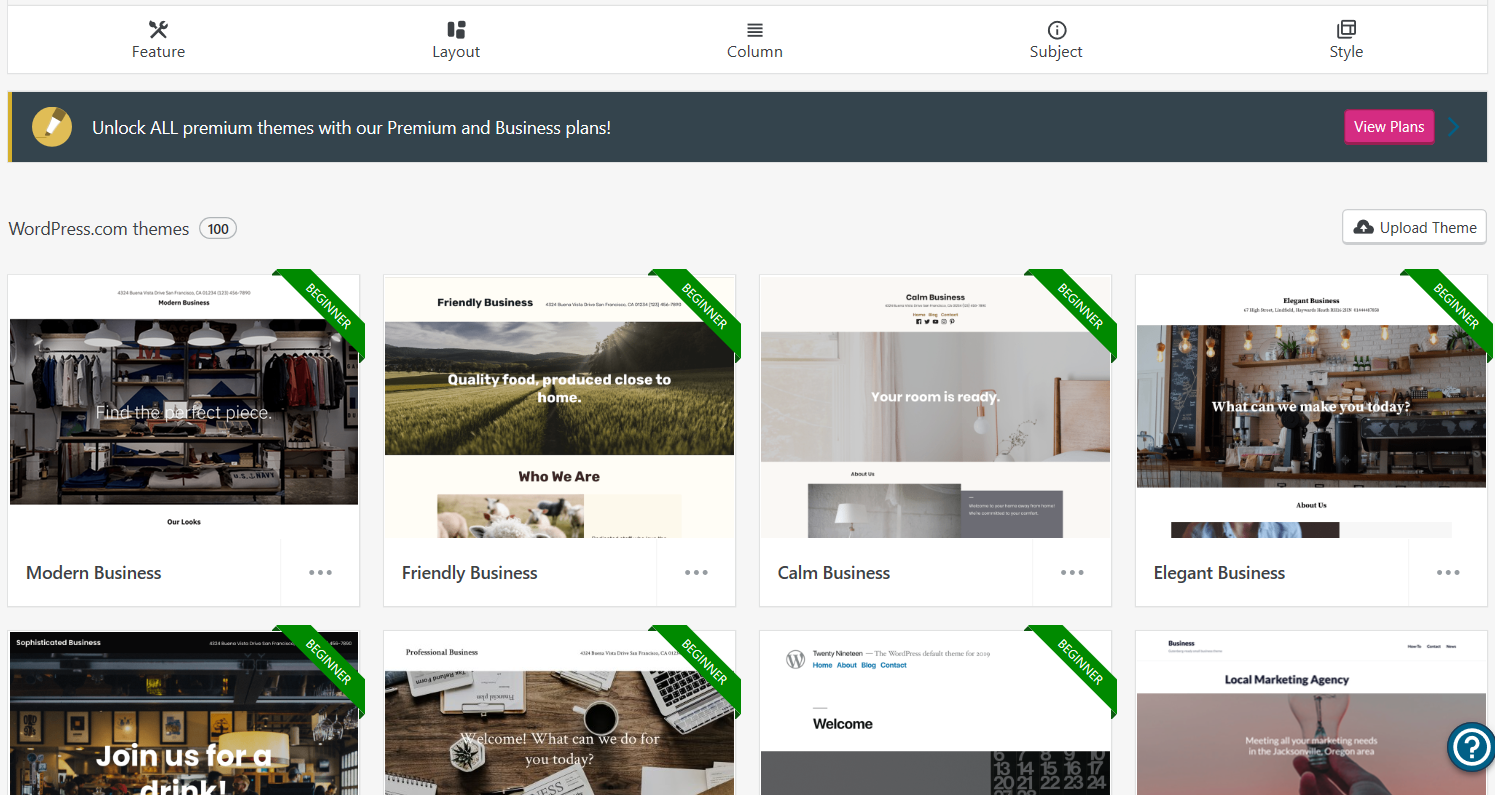Click the Beginner ribbon on Twenty Nineteen
The width and height of the screenshot is (1495, 795).
[x=1079, y=662]
